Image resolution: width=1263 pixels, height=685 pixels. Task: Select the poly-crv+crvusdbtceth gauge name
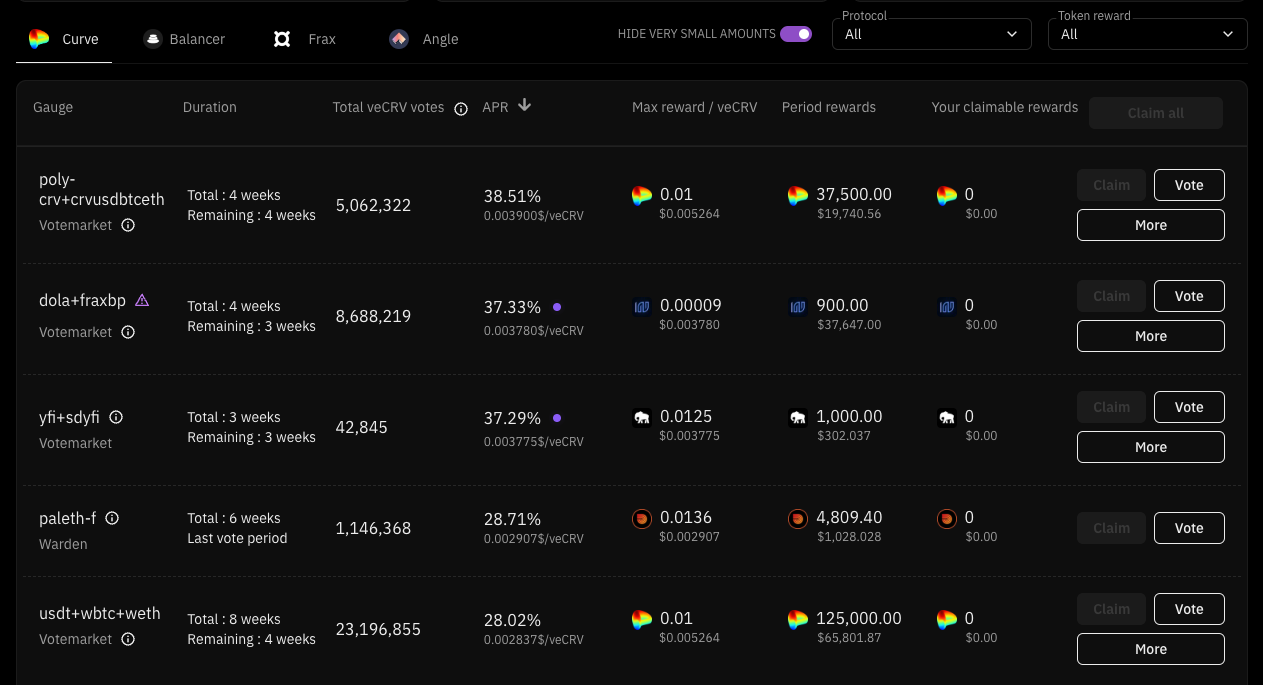coord(102,189)
